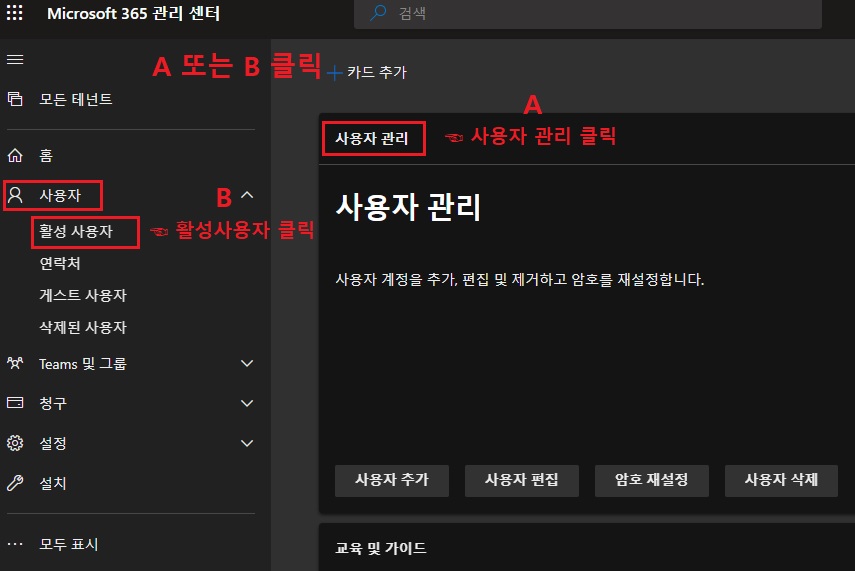Open 활성 사용자 under Users
Viewport: 855px width, 571px height.
[x=76, y=231]
